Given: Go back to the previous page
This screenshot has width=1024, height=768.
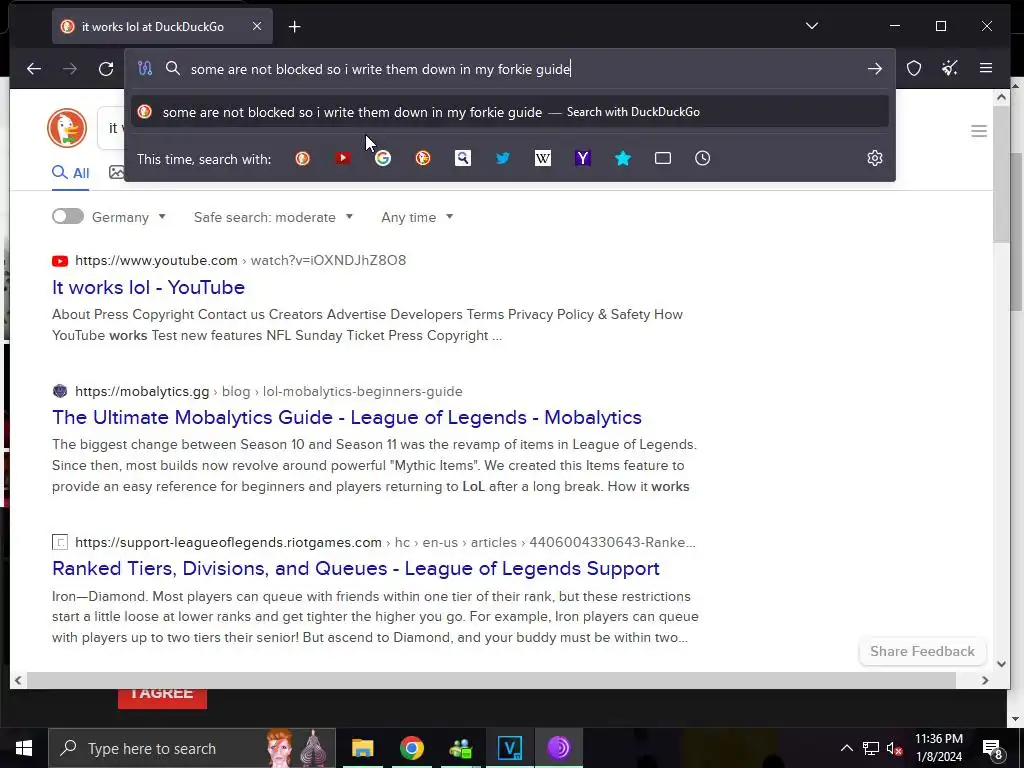Looking at the screenshot, I should [x=34, y=69].
